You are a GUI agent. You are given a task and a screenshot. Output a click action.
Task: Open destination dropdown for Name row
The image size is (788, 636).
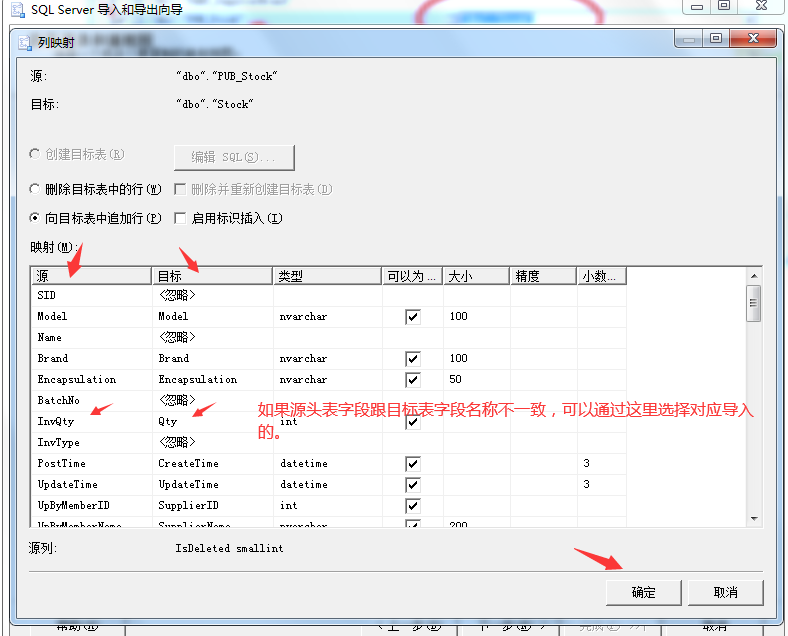click(x=212, y=337)
